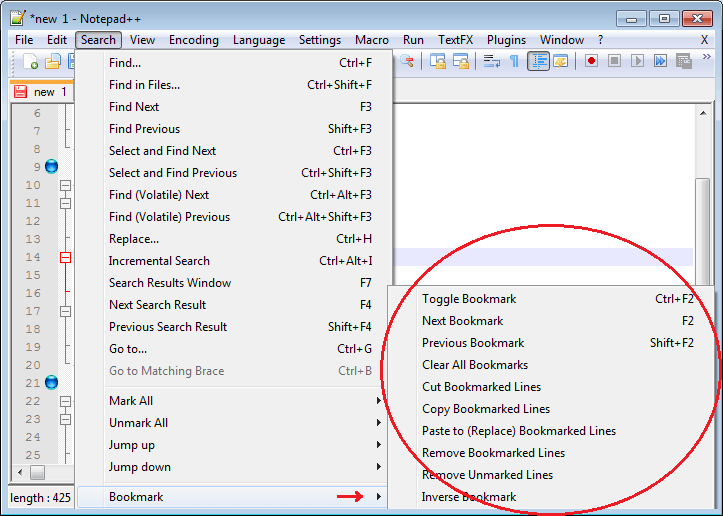This screenshot has height=516, width=723.
Task: Toggle the Show All Characters pilcrow icon
Action: pos(515,62)
